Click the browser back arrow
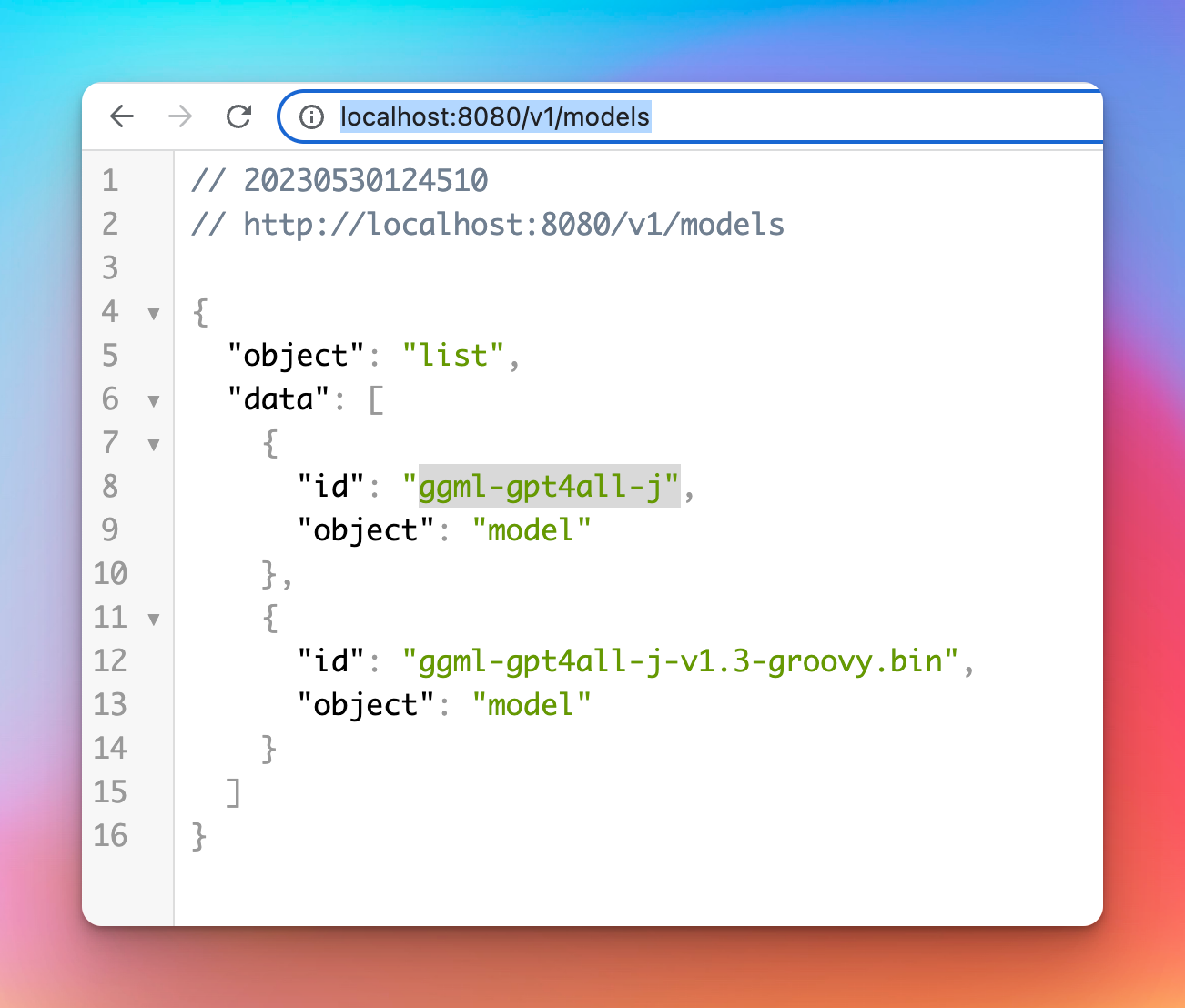1185x1008 pixels. (x=121, y=116)
